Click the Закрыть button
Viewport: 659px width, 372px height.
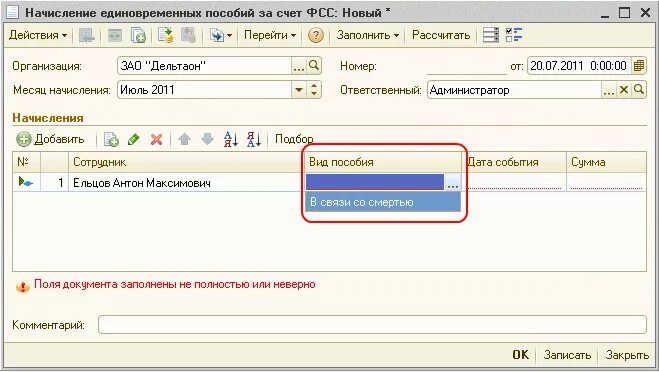(627, 355)
